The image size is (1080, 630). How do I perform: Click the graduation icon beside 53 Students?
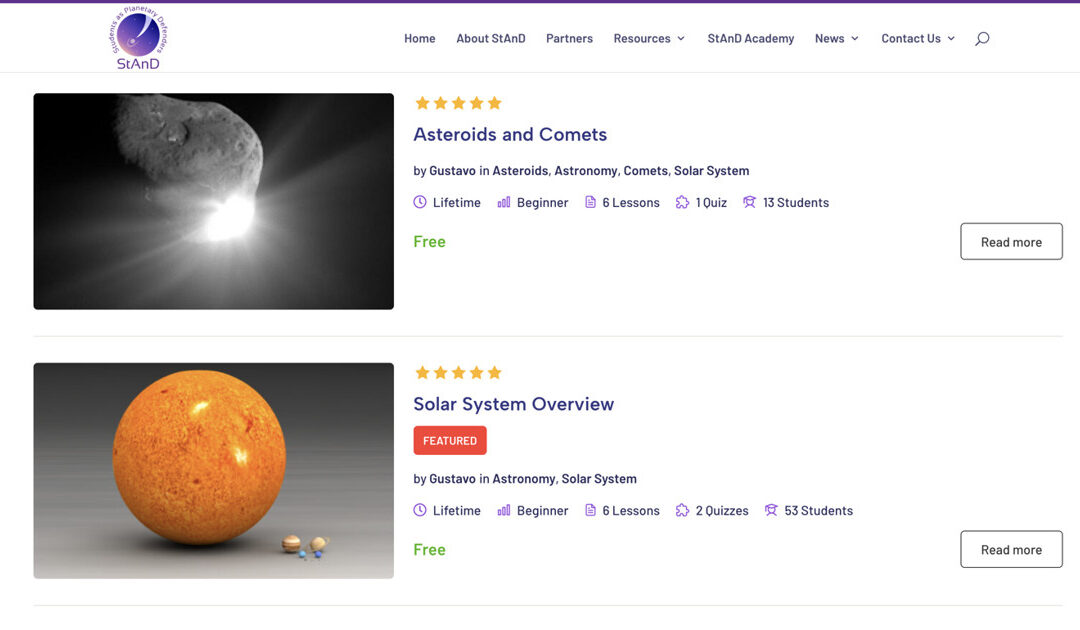click(x=771, y=510)
